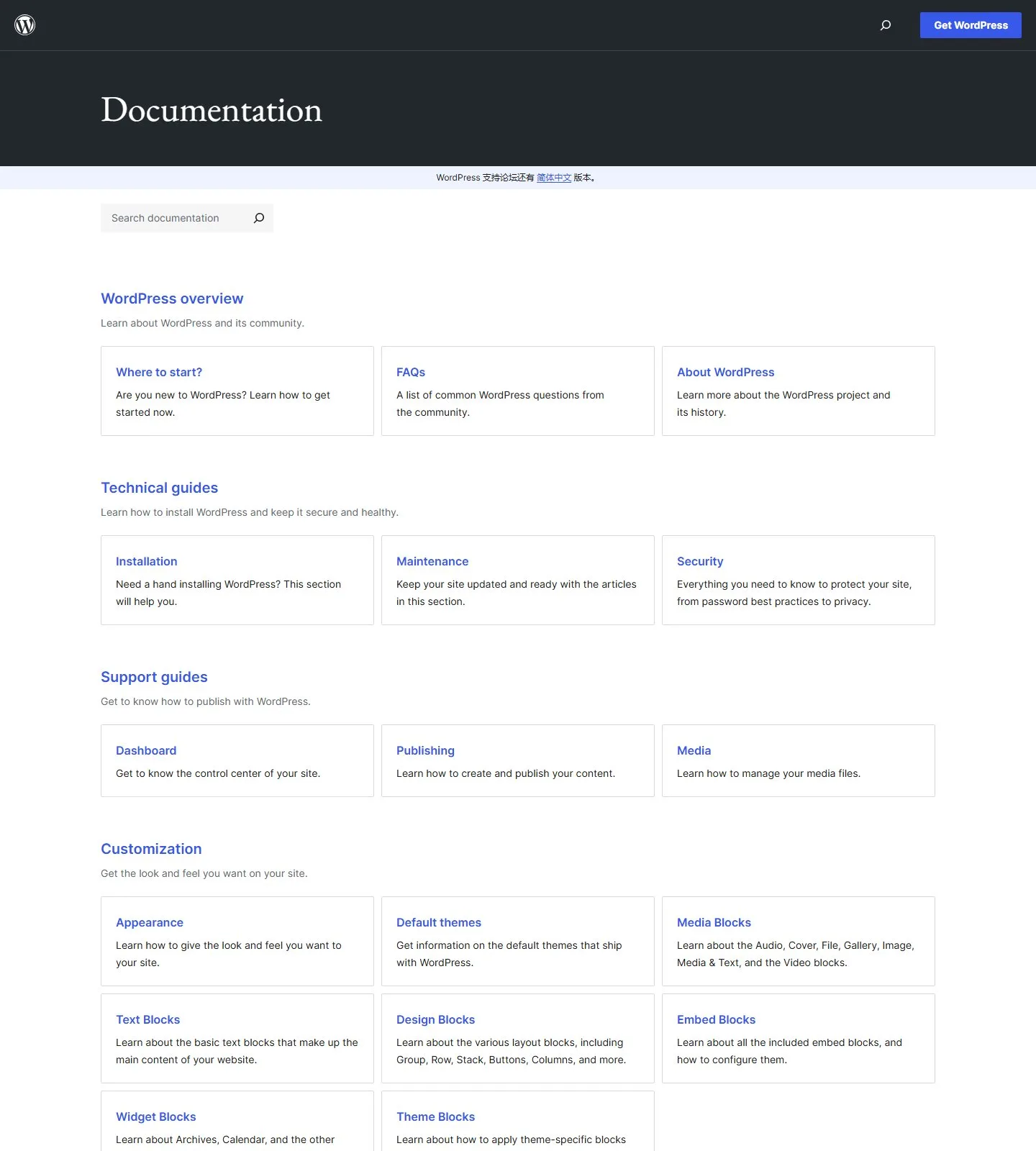The height and width of the screenshot is (1151, 1036).
Task: Open the Media support guide
Action: point(694,750)
